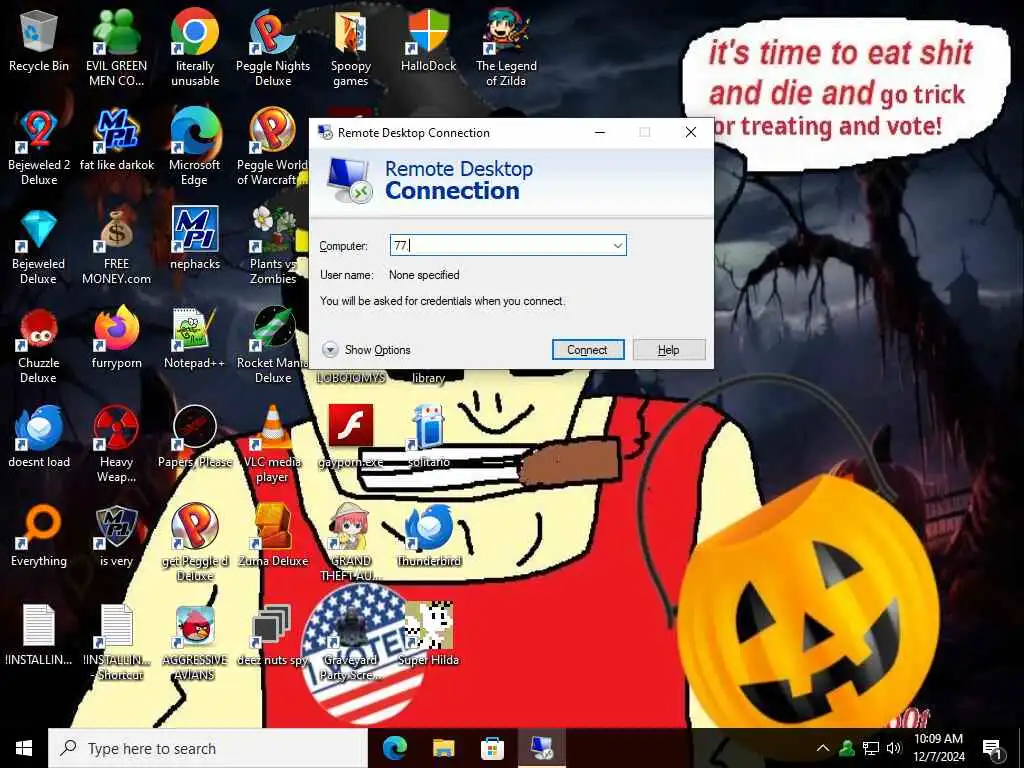Select Remote Desktop Connection taskbar button

541,748
